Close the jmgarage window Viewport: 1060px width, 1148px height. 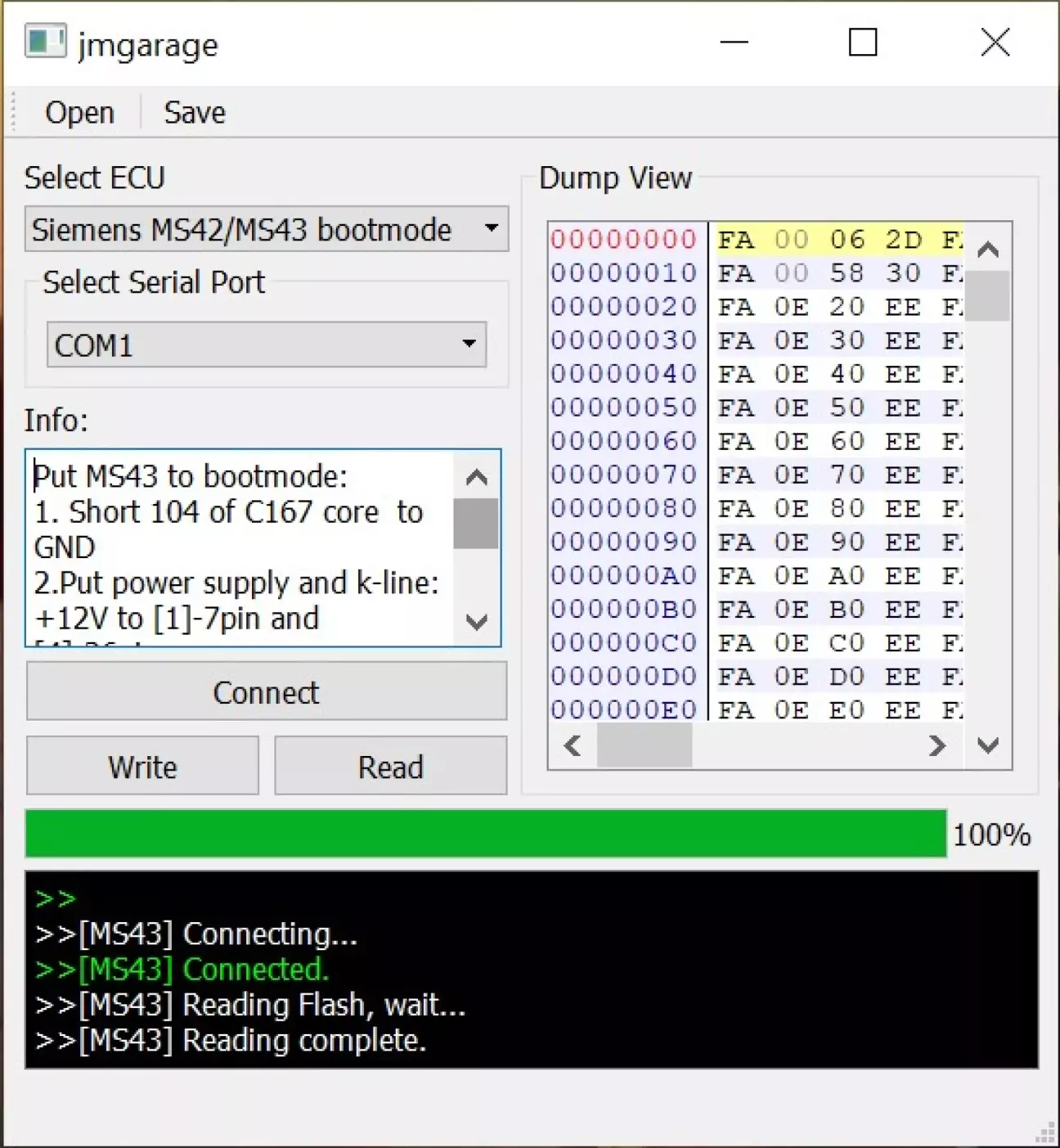[x=995, y=42]
